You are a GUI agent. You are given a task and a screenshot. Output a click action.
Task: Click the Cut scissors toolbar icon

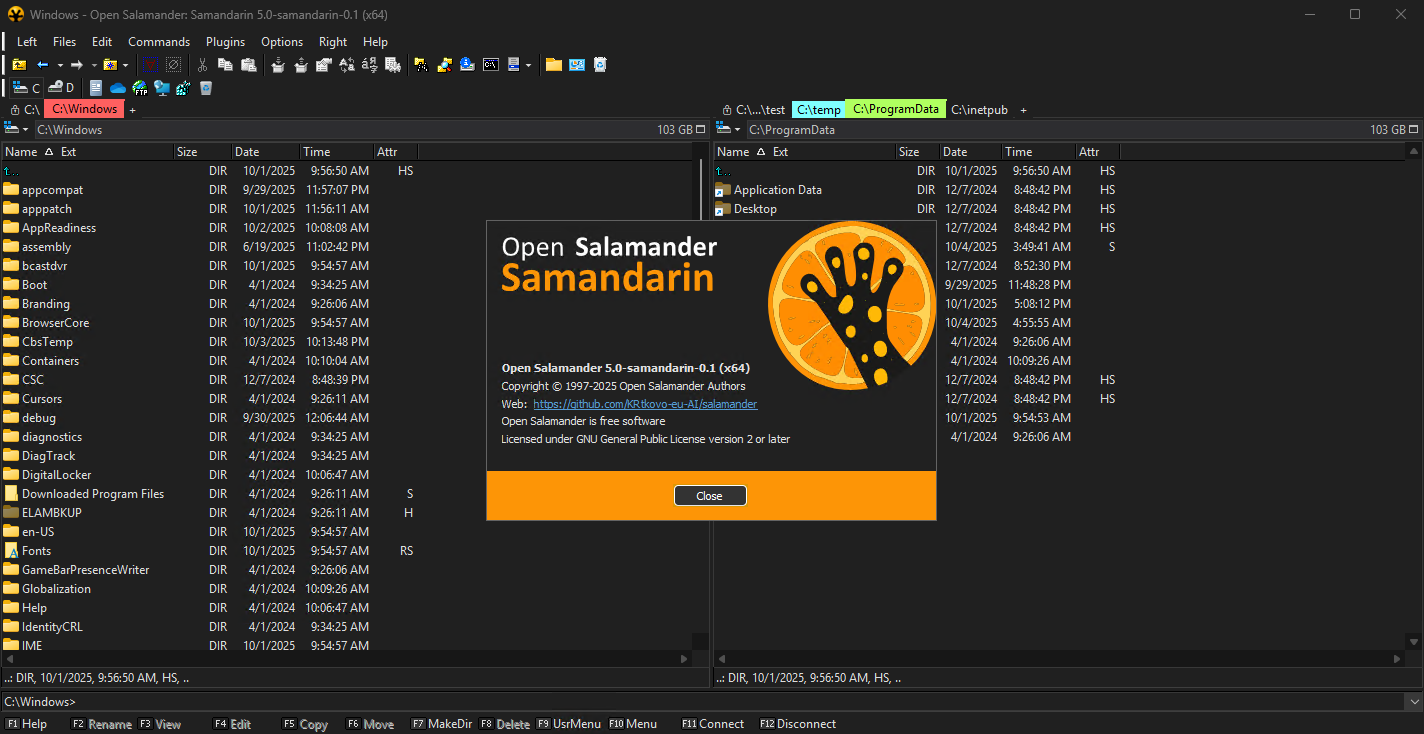tap(202, 65)
